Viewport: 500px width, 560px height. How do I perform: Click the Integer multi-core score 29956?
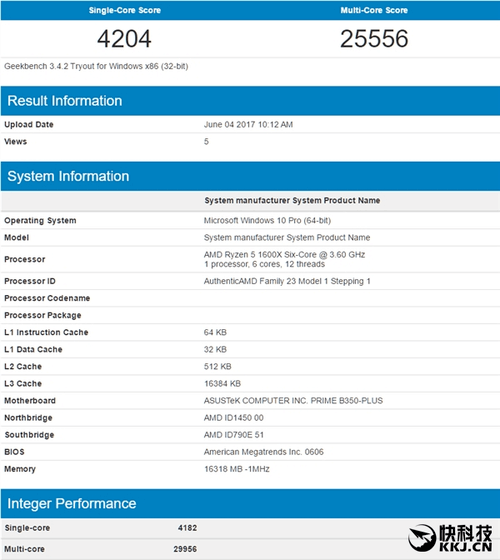(x=185, y=549)
